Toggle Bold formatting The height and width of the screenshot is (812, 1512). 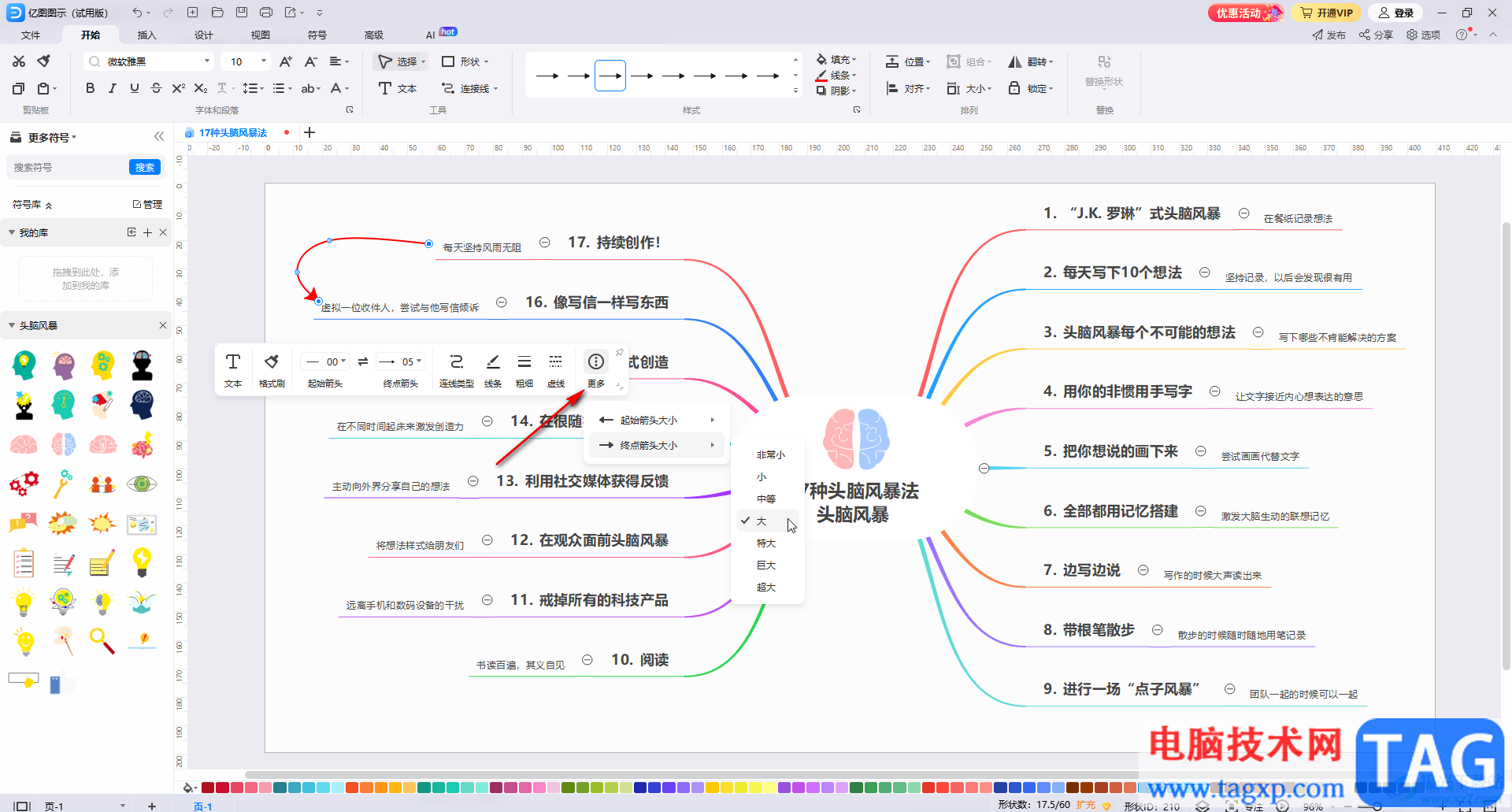pos(90,88)
